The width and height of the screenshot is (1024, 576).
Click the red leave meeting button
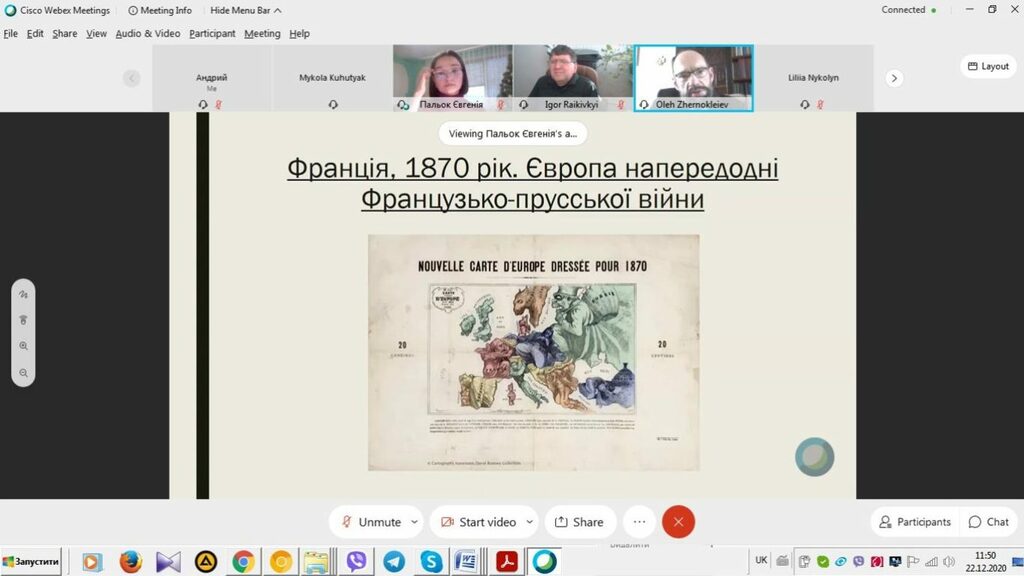[678, 522]
